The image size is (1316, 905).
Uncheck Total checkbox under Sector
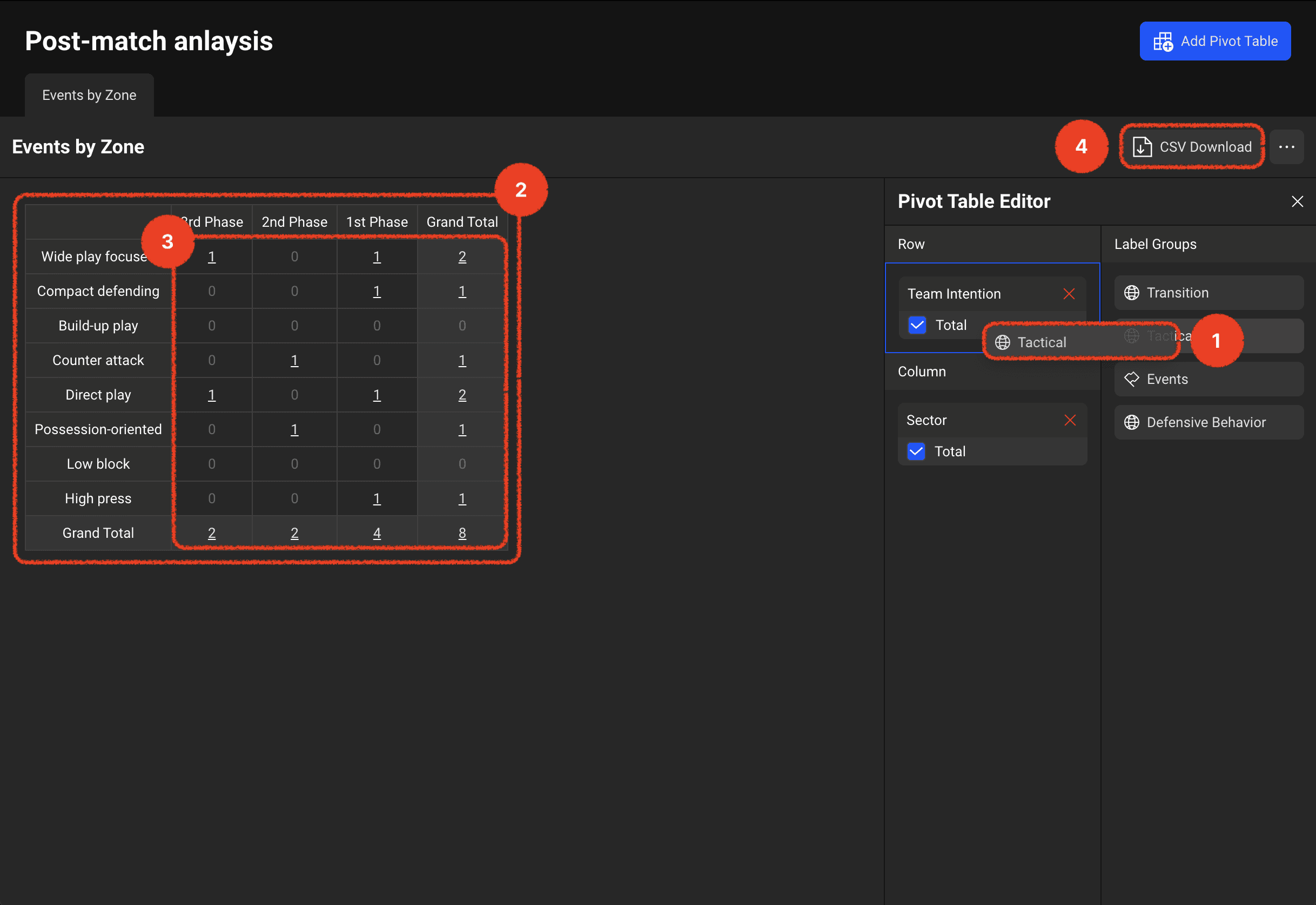916,451
